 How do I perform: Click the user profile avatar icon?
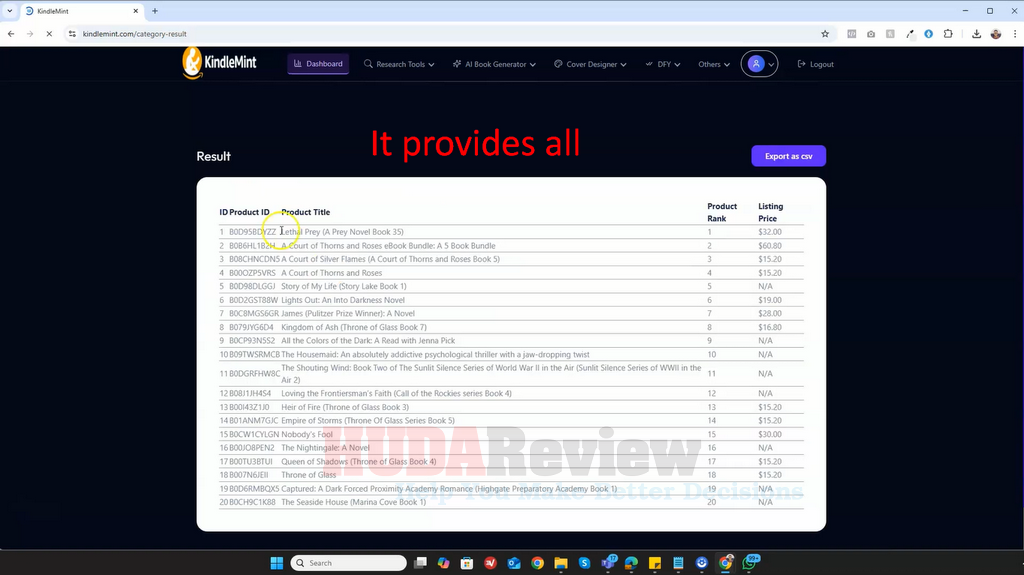point(757,64)
